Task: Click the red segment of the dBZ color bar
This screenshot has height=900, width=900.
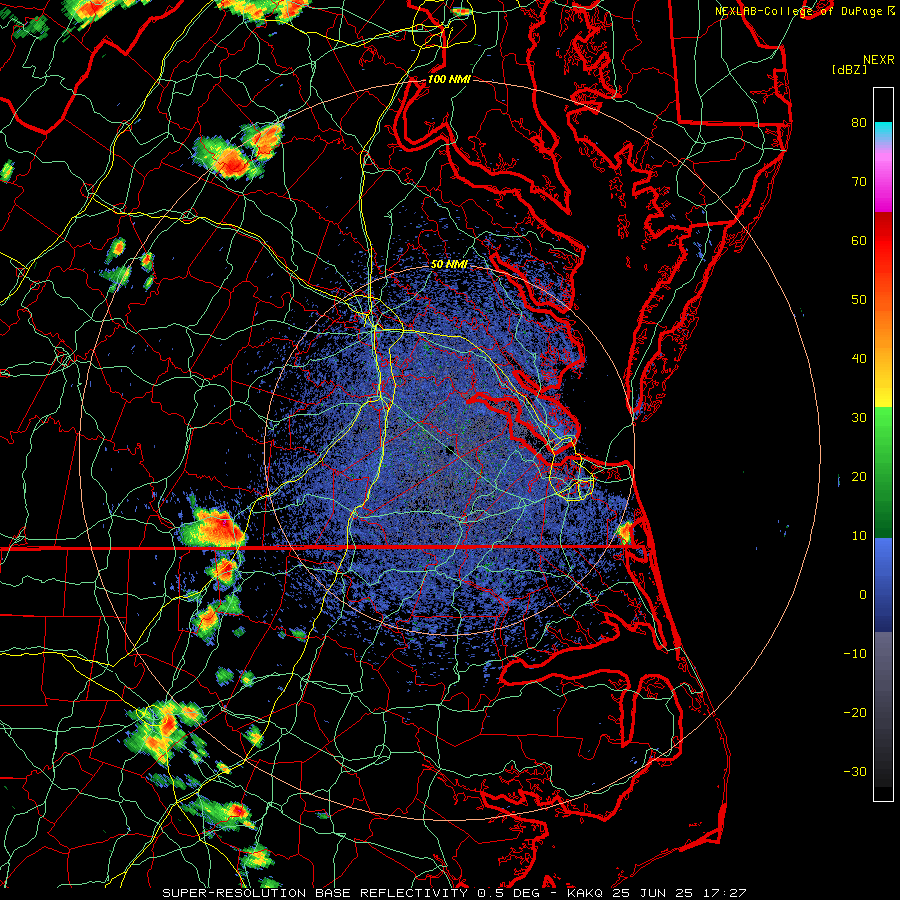Action: point(883,241)
